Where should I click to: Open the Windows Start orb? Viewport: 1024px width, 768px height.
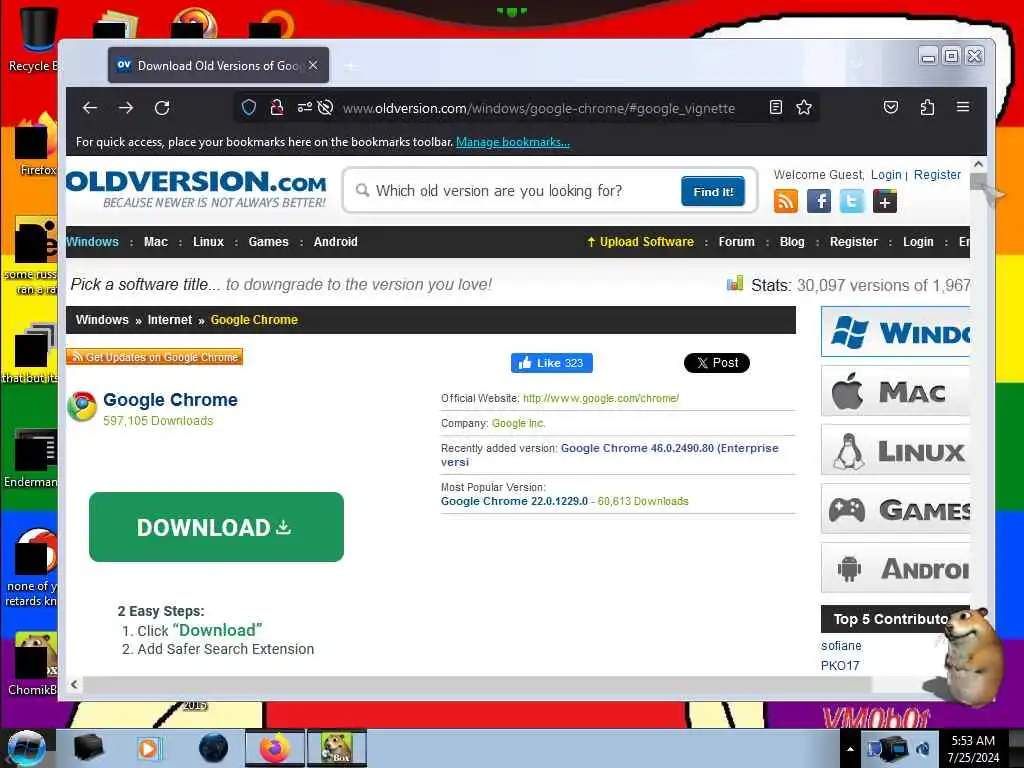coord(26,748)
